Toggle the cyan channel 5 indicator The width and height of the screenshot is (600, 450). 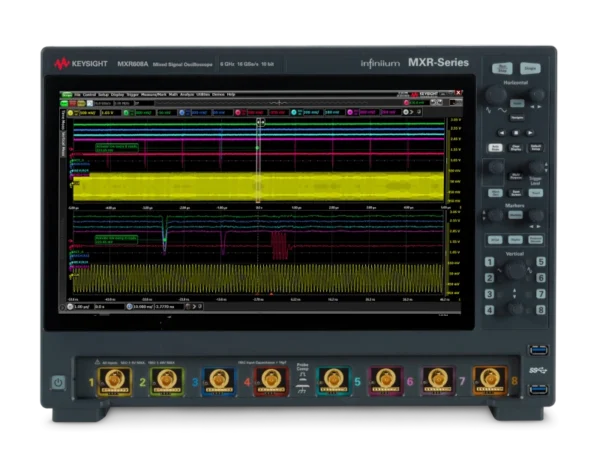coord(294,112)
